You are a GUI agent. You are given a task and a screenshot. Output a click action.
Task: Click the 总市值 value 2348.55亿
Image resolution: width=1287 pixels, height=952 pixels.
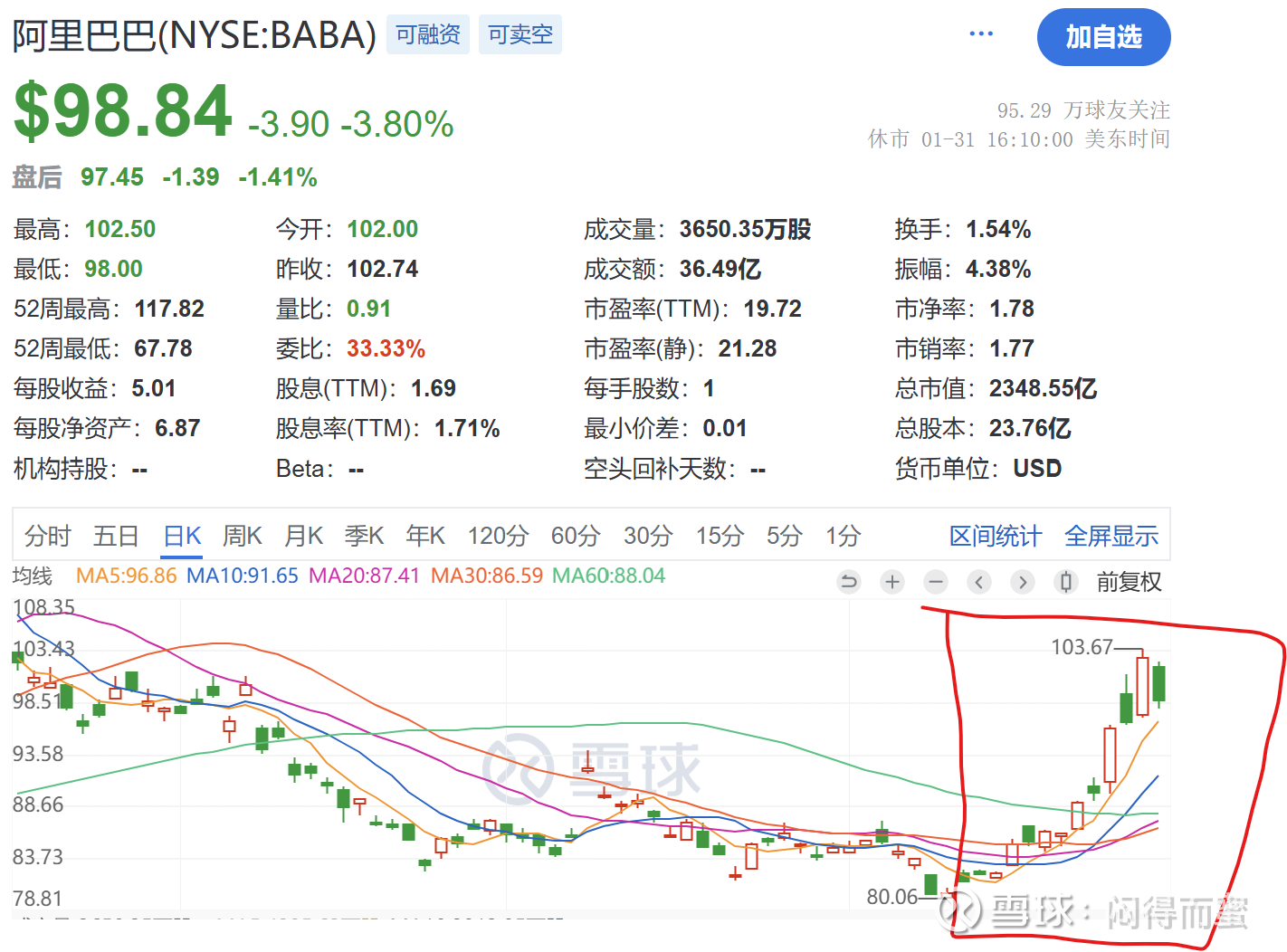tap(1043, 388)
